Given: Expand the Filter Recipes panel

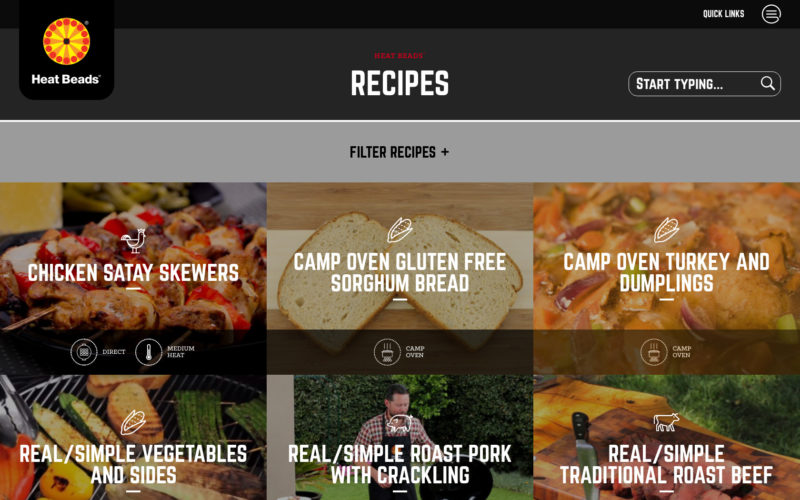Looking at the screenshot, I should 399,152.
